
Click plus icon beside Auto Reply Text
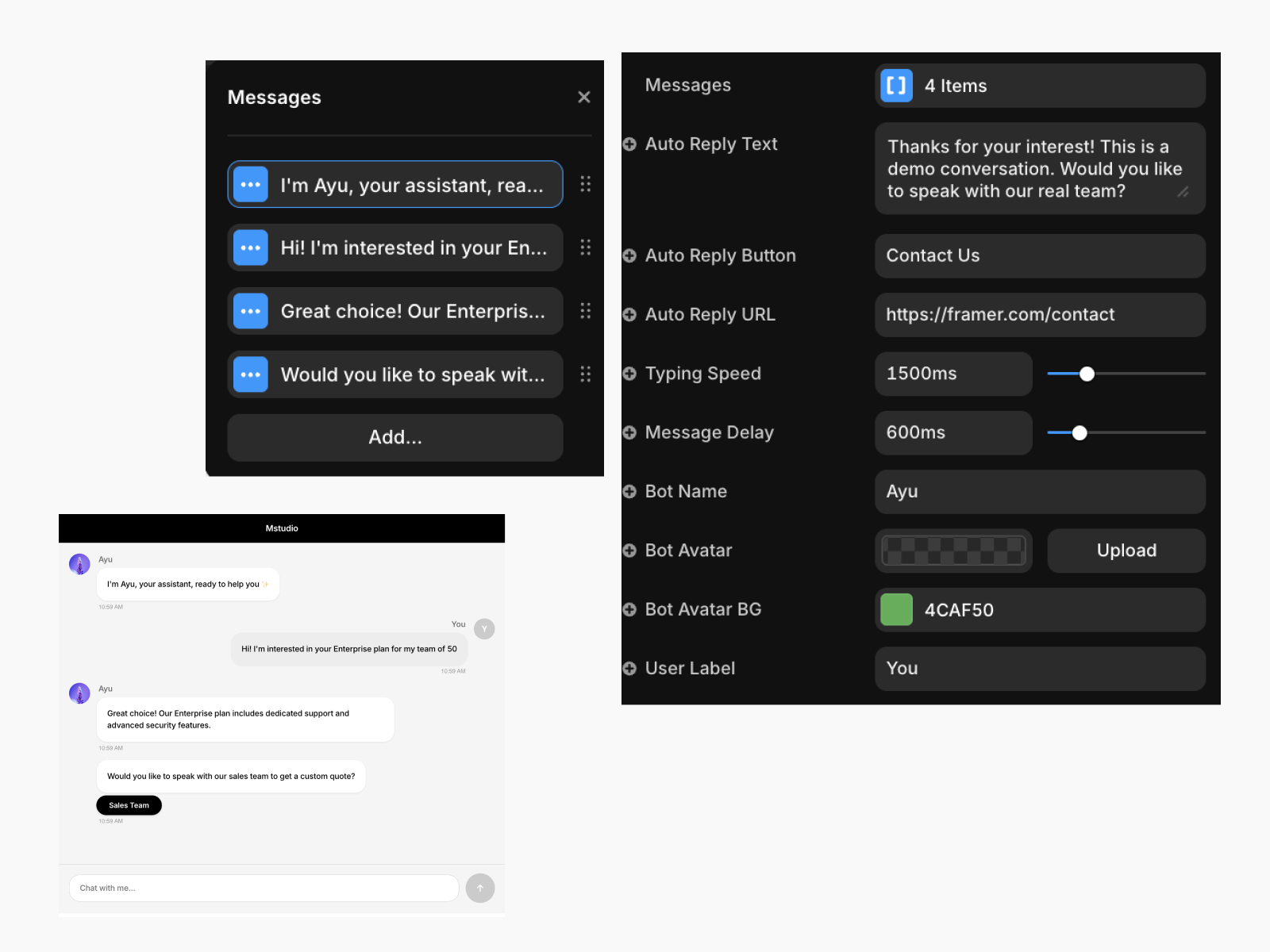tap(629, 144)
